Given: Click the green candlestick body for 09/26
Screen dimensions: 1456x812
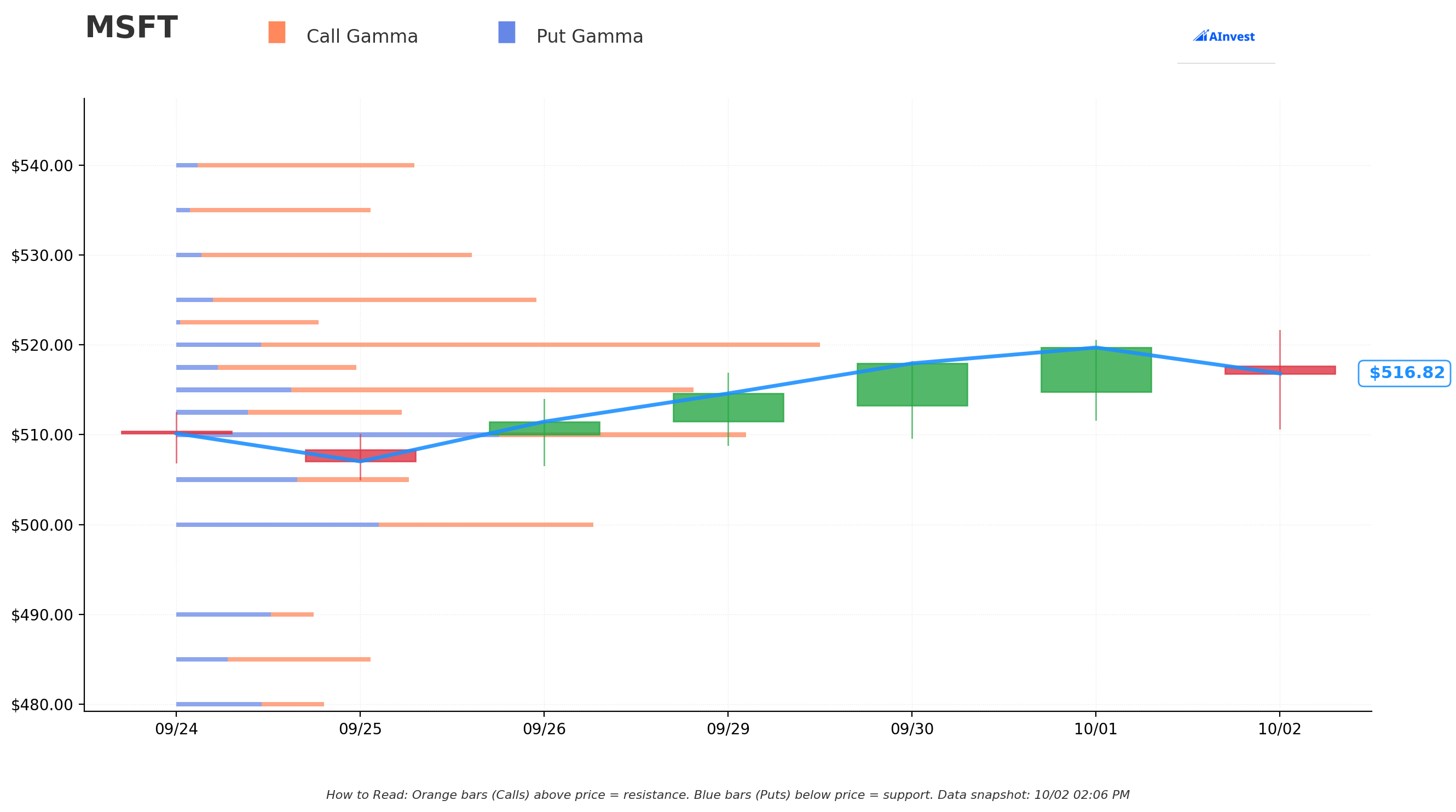Looking at the screenshot, I should 544,428.
